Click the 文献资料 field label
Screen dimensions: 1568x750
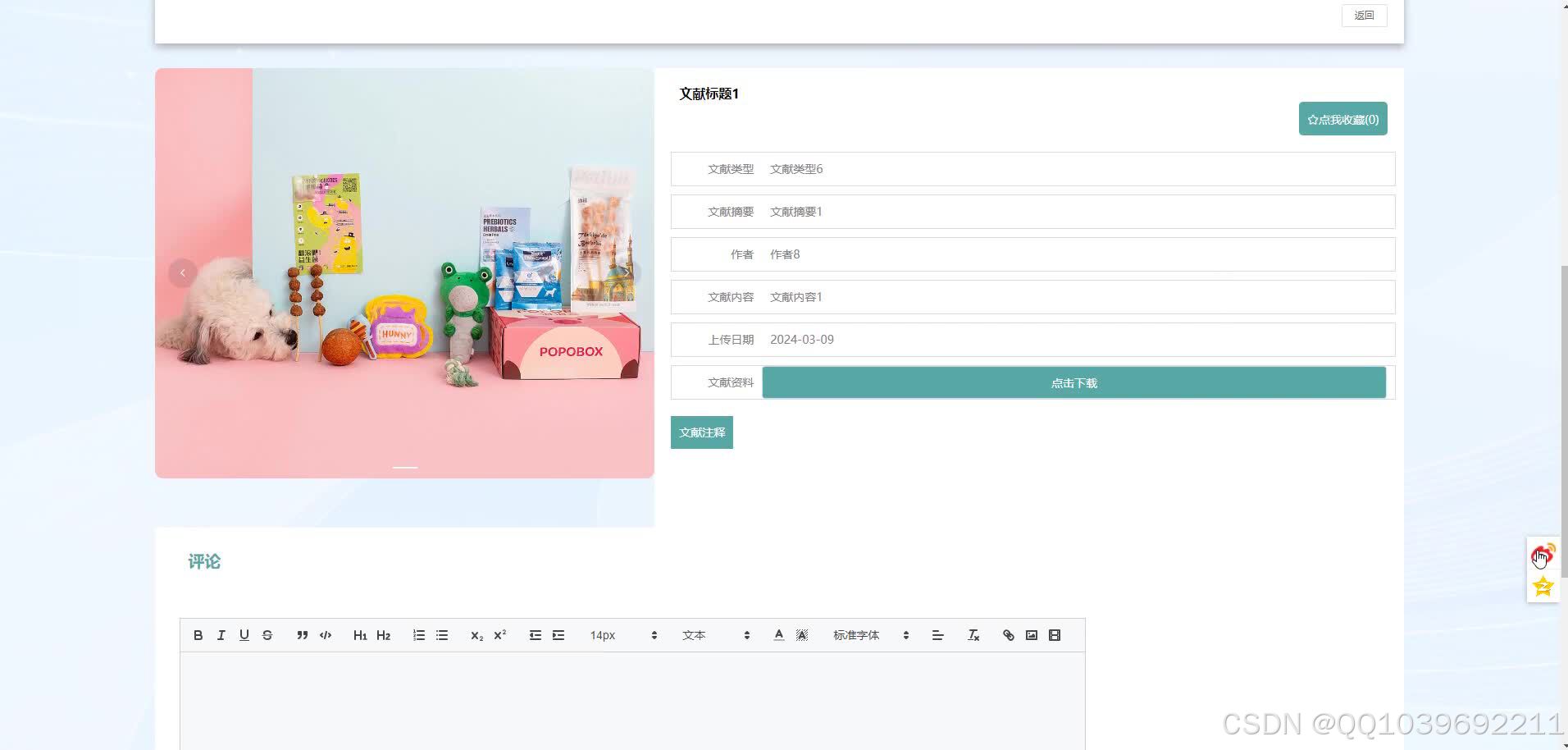(731, 382)
